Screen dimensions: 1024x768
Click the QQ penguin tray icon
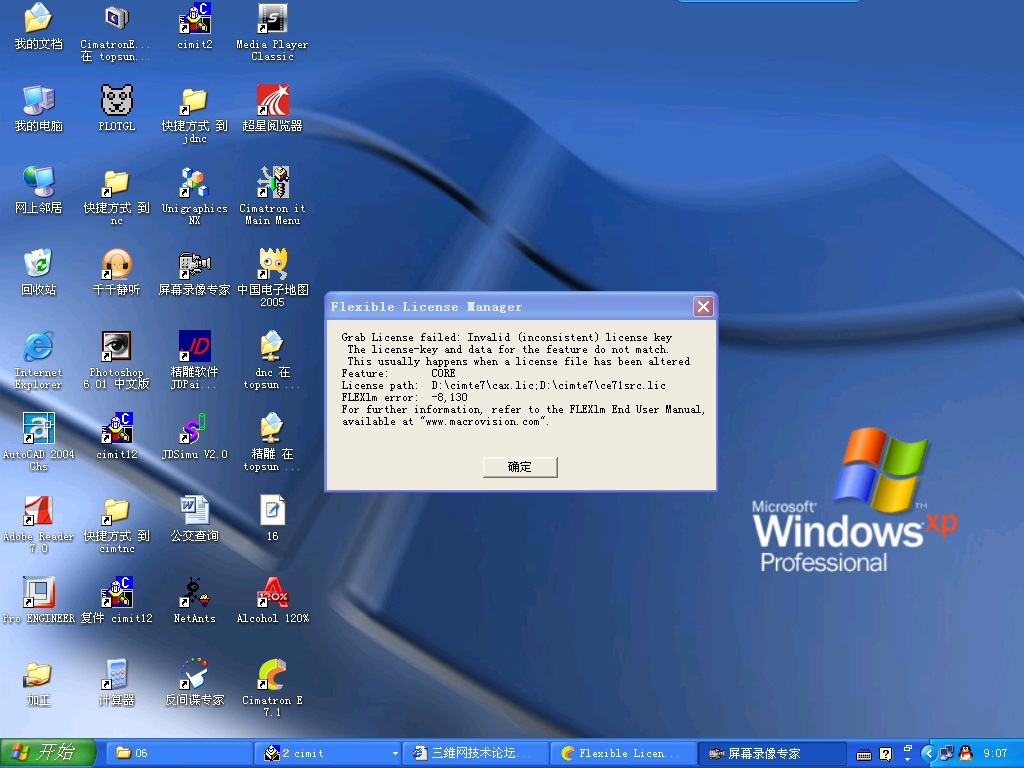click(966, 753)
